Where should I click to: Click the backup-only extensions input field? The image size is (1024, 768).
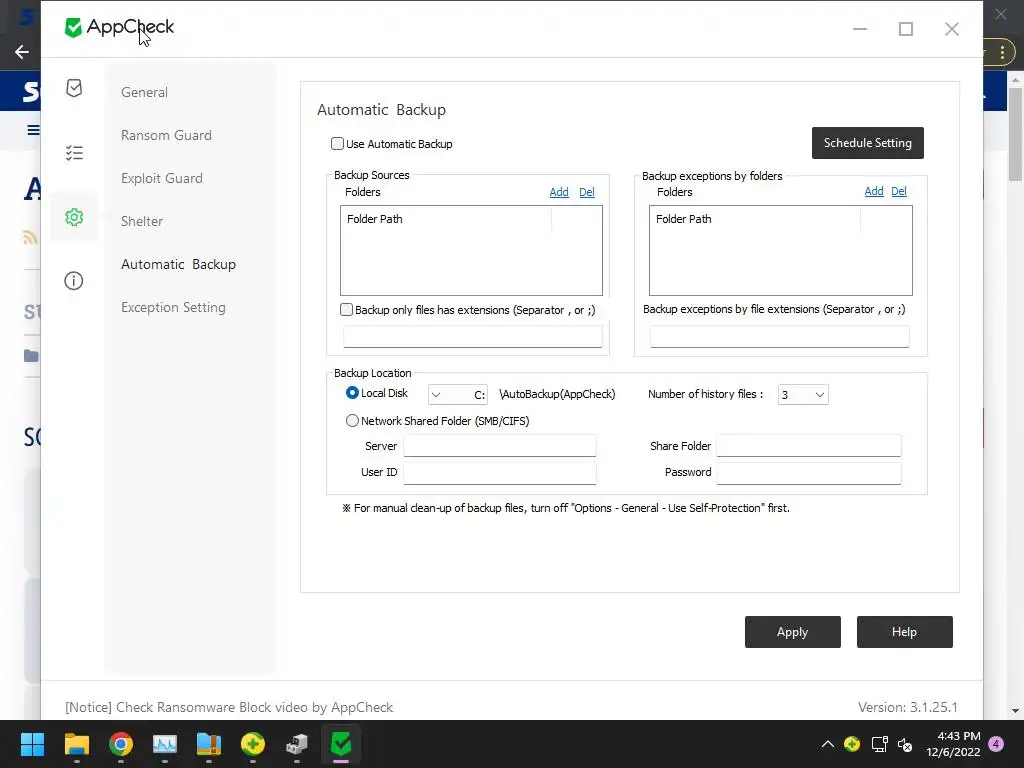click(x=473, y=336)
